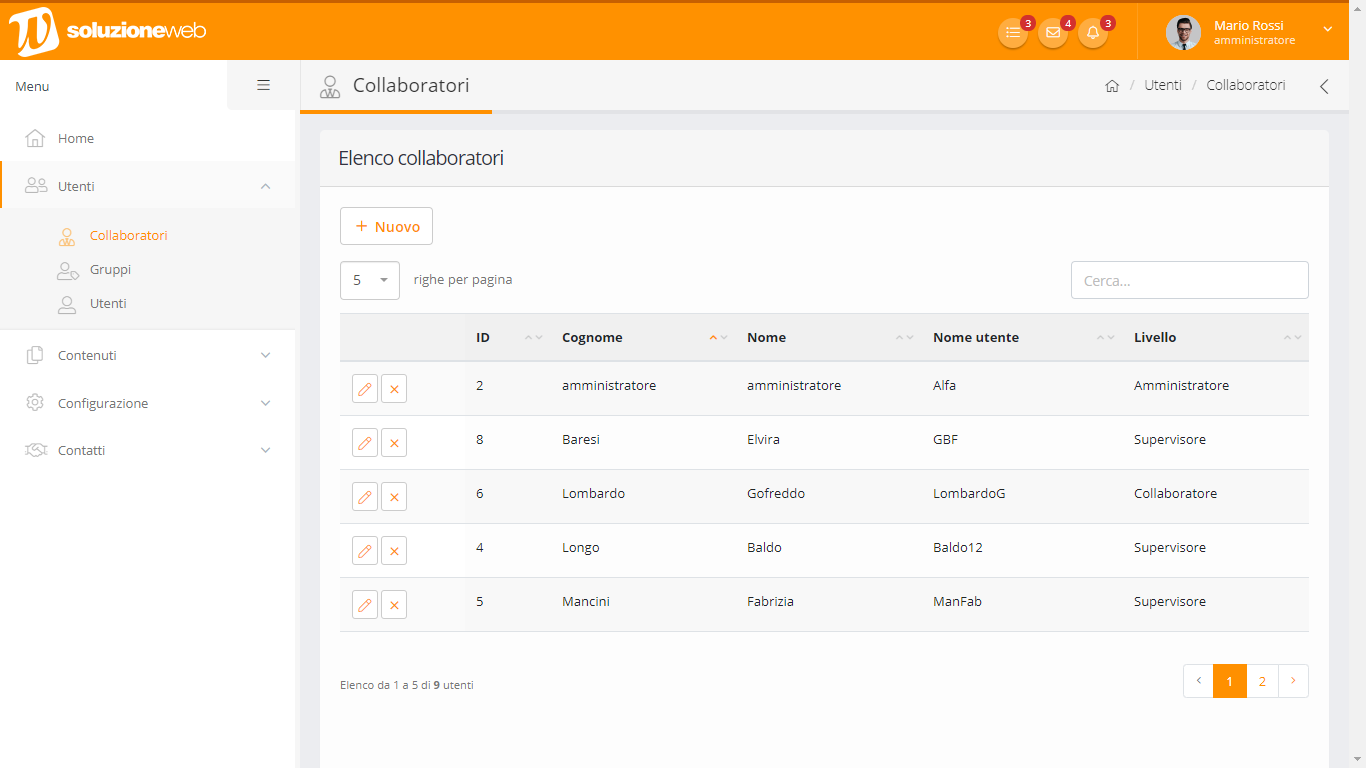Viewport: 1366px width, 768px height.
Task: Open Gruppi in the sidebar menu
Action: (x=110, y=269)
